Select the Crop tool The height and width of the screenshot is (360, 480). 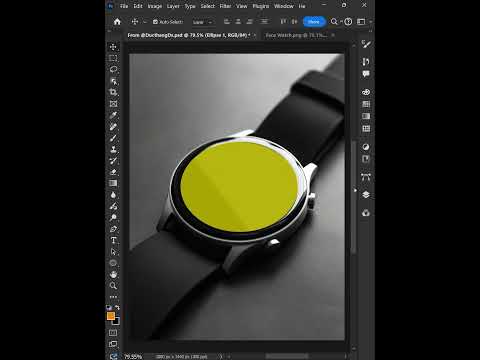[x=113, y=92]
